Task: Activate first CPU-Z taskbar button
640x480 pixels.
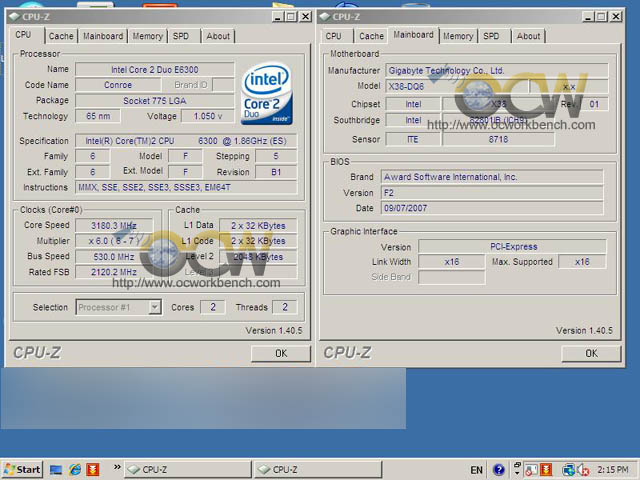Action: pyautogui.click(x=188, y=470)
